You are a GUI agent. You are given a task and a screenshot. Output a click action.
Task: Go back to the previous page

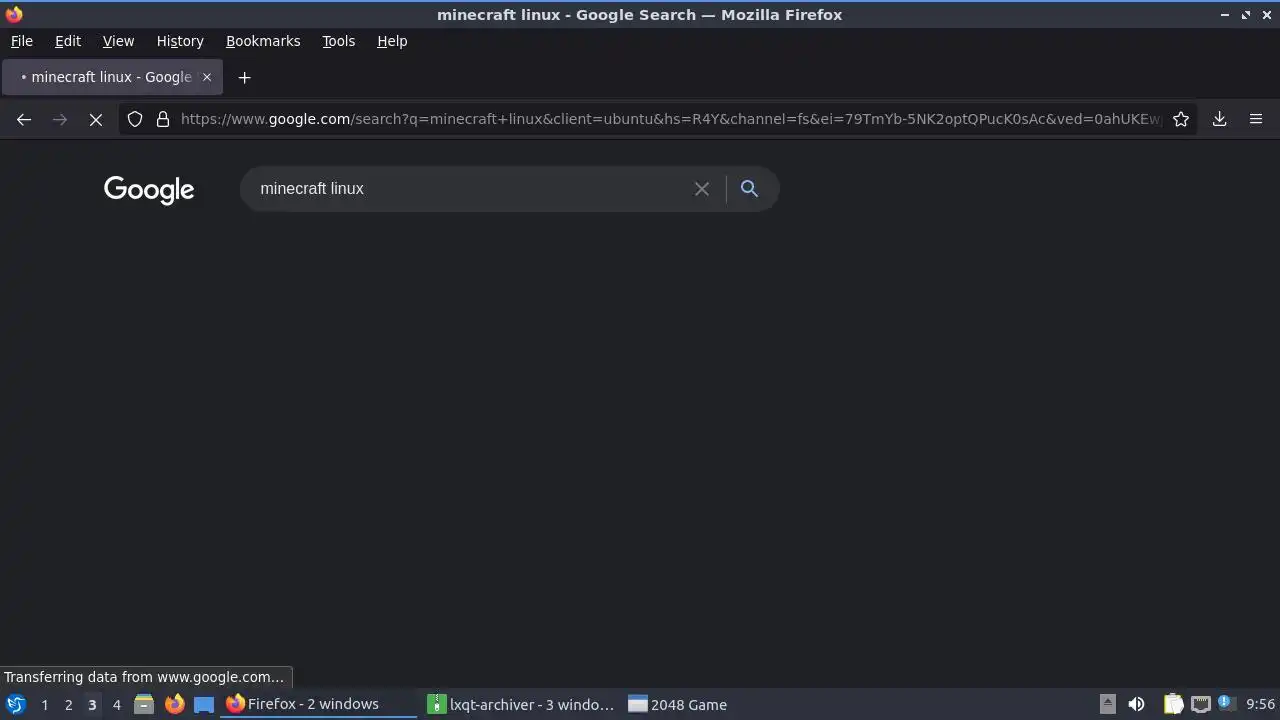point(24,119)
